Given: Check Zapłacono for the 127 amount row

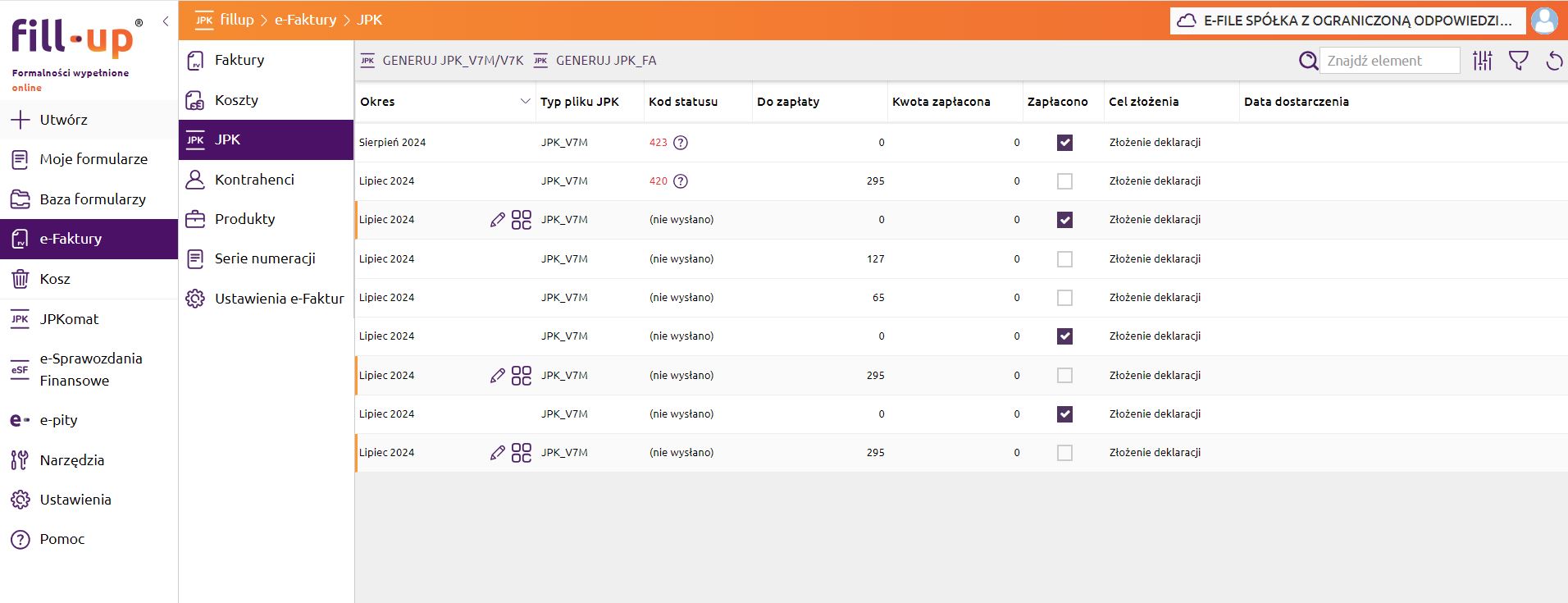Looking at the screenshot, I should click(1064, 259).
